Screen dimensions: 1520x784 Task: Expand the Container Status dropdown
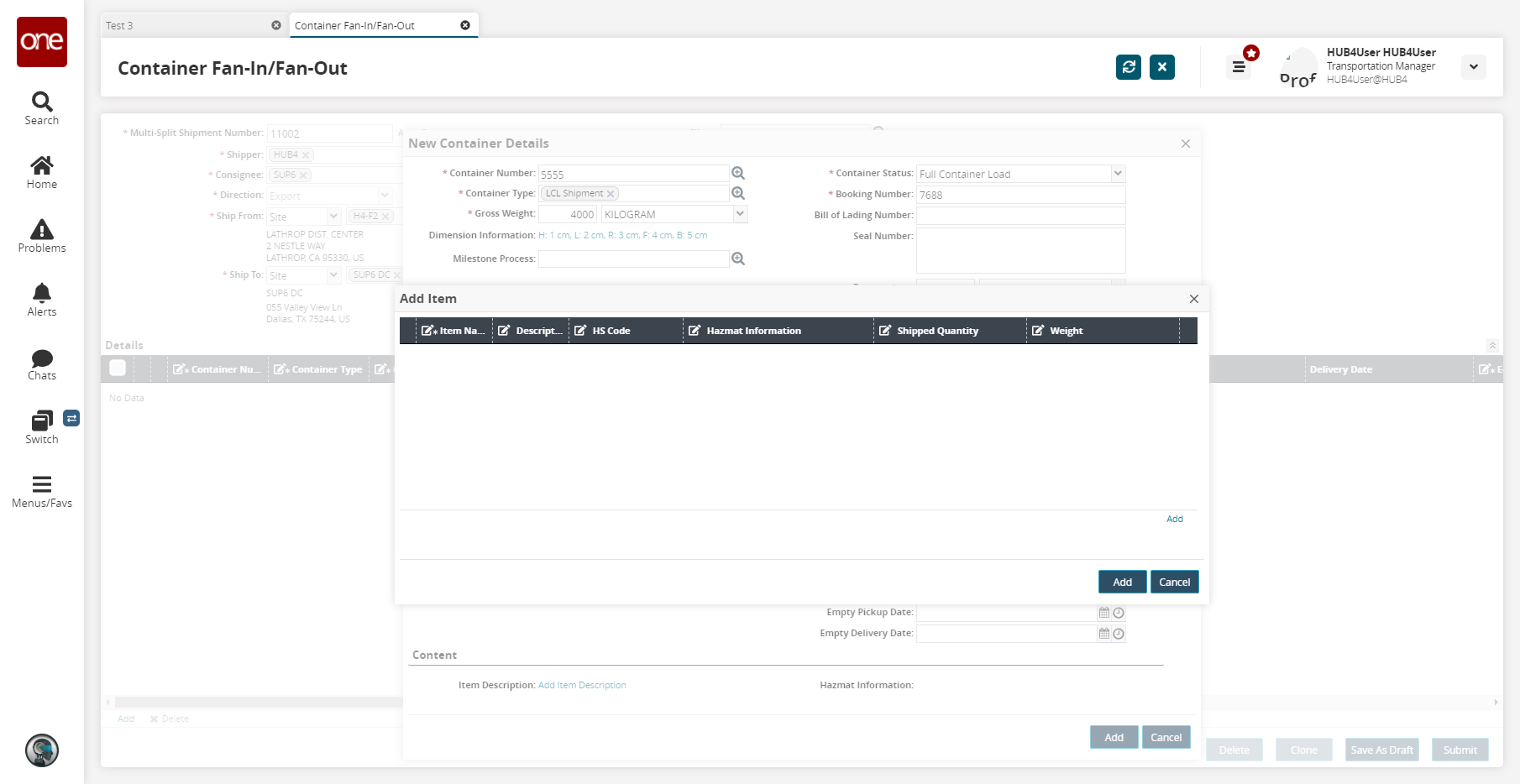[x=1117, y=174]
